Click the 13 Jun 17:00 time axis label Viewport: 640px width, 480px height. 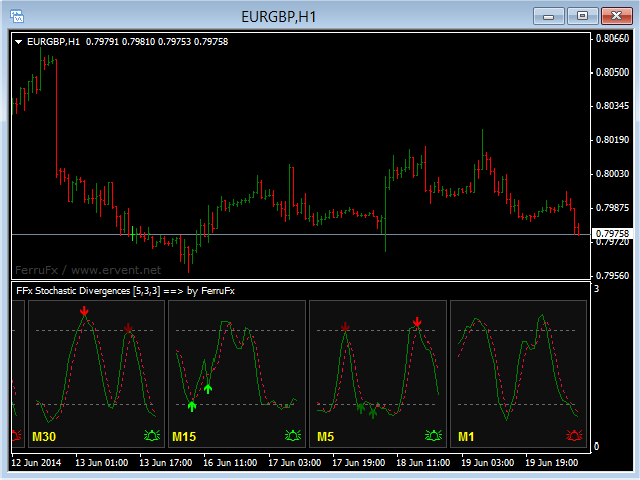click(x=166, y=463)
